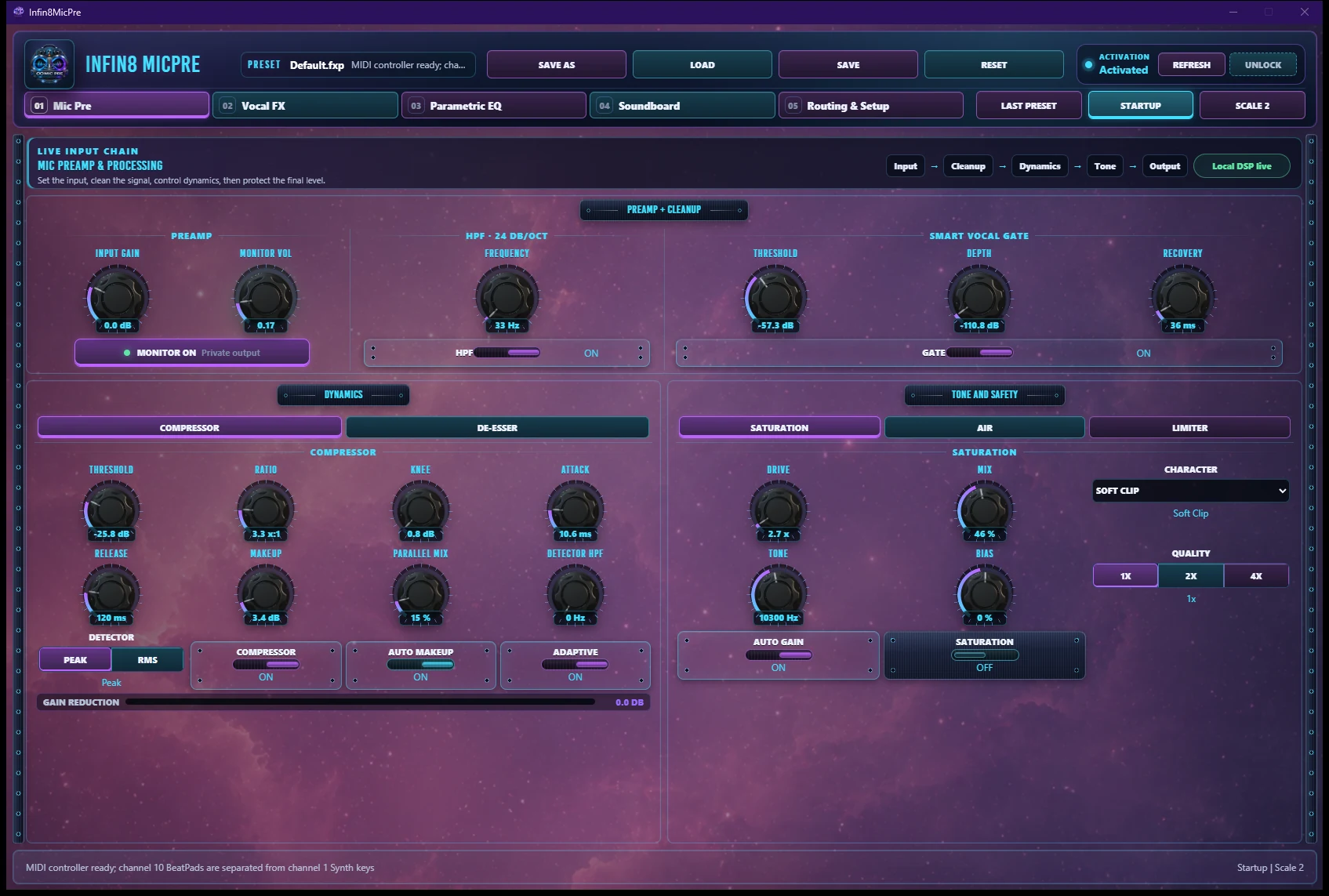Switch to the Mic Pre tab
The height and width of the screenshot is (896, 1329).
117,105
